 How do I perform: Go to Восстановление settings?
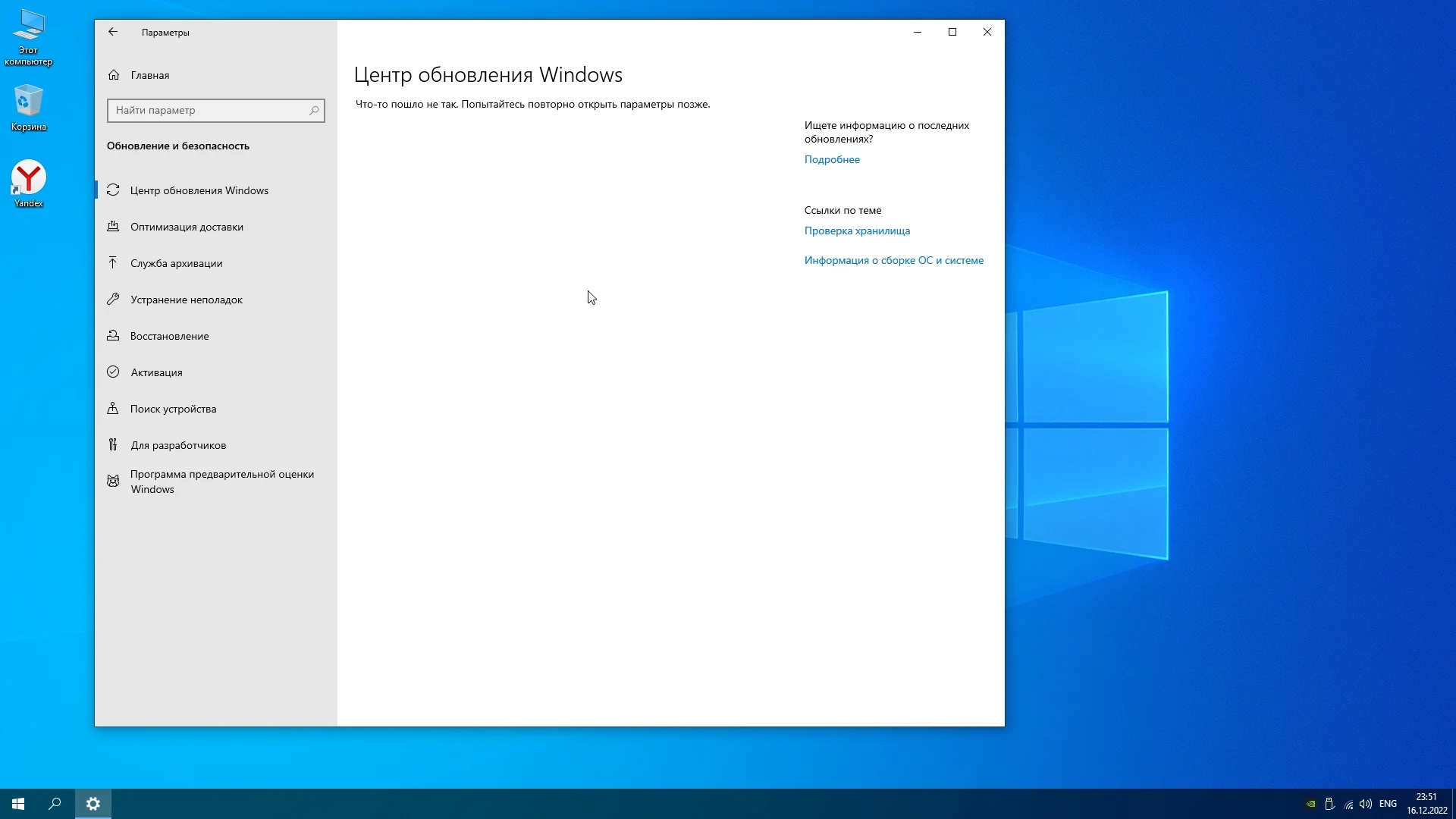tap(169, 336)
